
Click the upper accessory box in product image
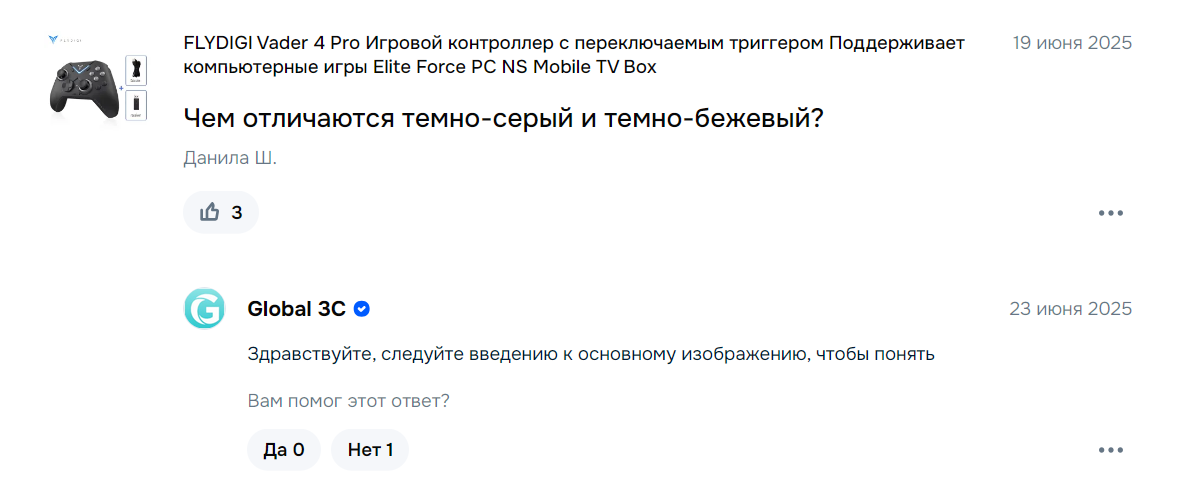(136, 70)
